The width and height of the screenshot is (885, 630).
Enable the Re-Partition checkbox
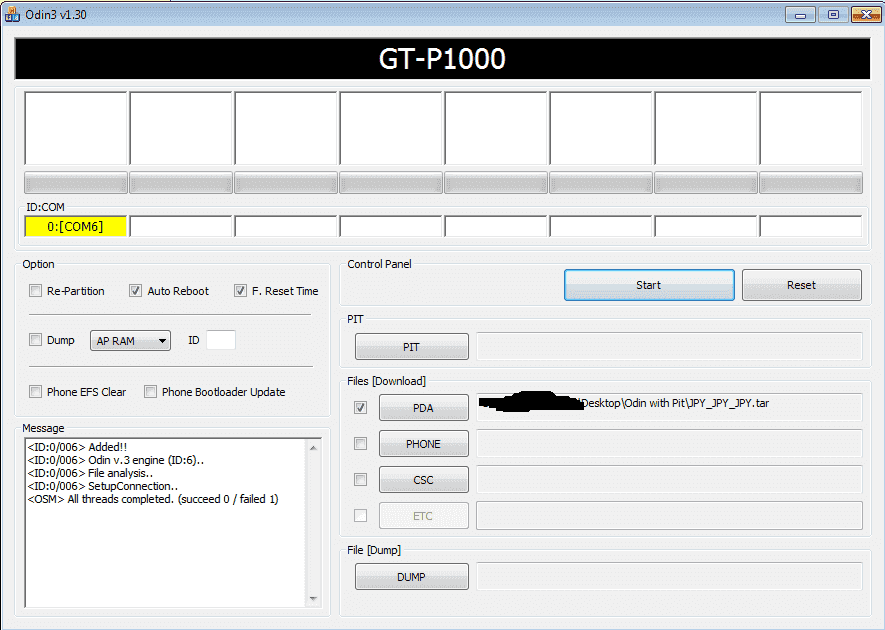(x=36, y=291)
